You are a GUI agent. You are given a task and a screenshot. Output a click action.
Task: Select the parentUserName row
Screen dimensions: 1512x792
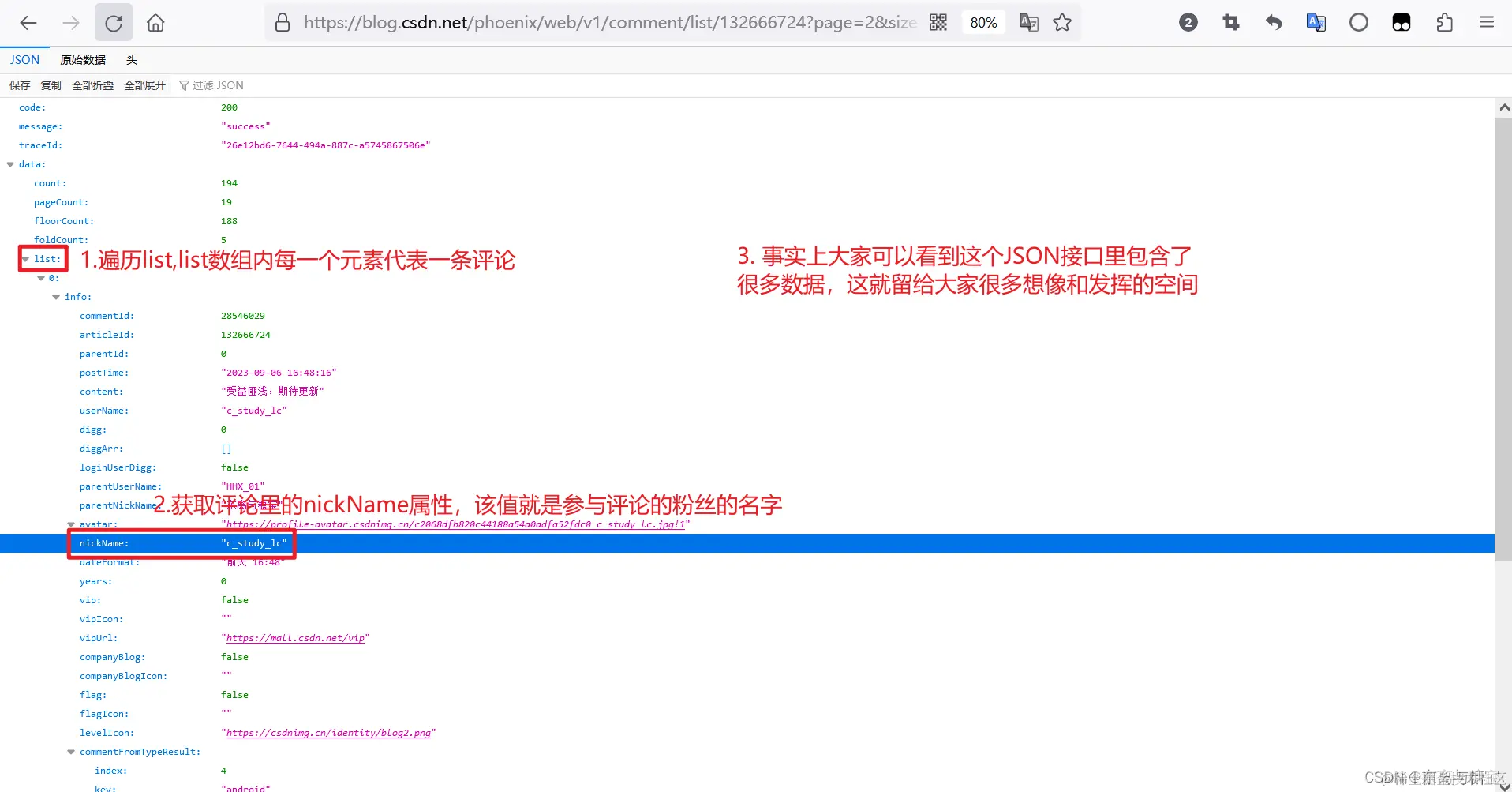(747, 486)
